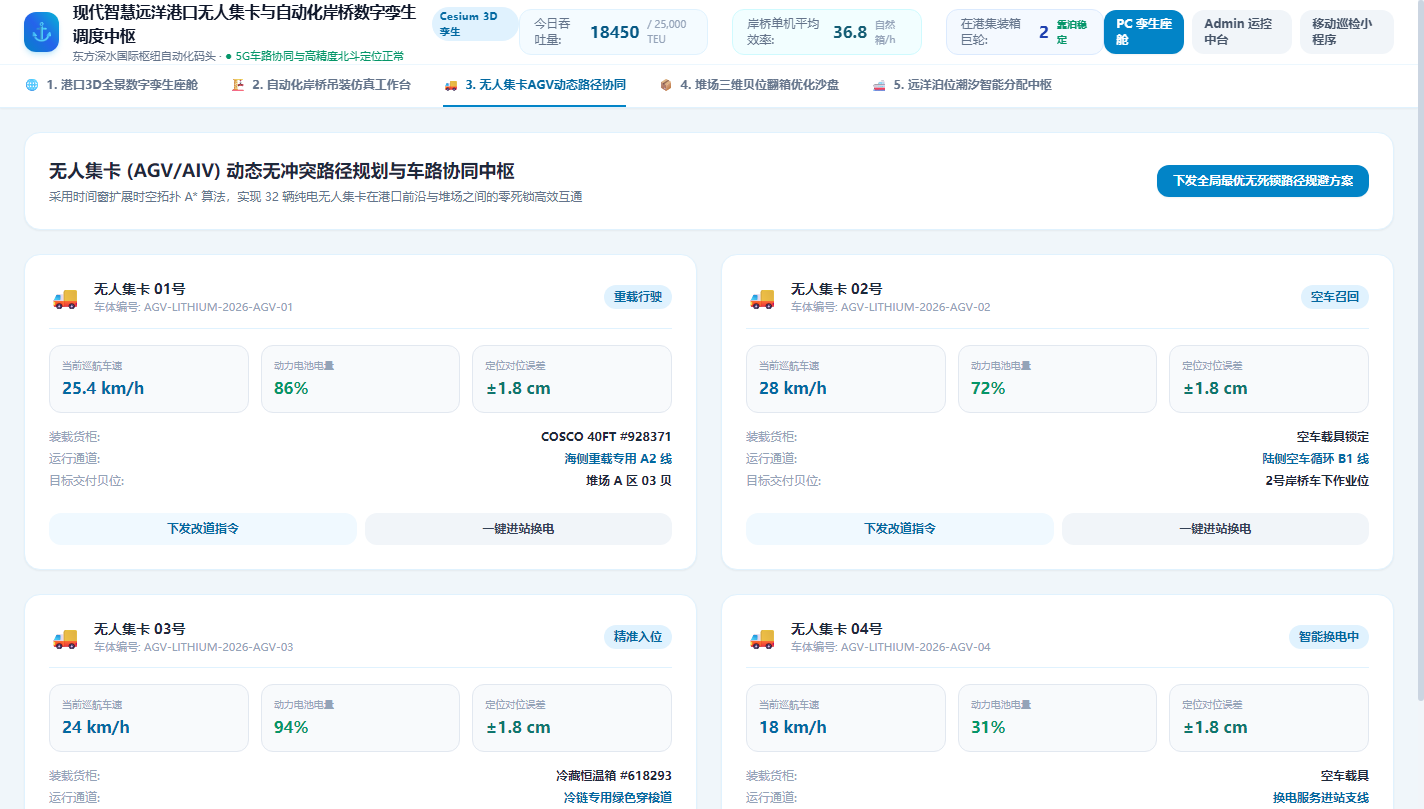Click the 岸桥单机平均效率 36.8 value

pos(850,32)
